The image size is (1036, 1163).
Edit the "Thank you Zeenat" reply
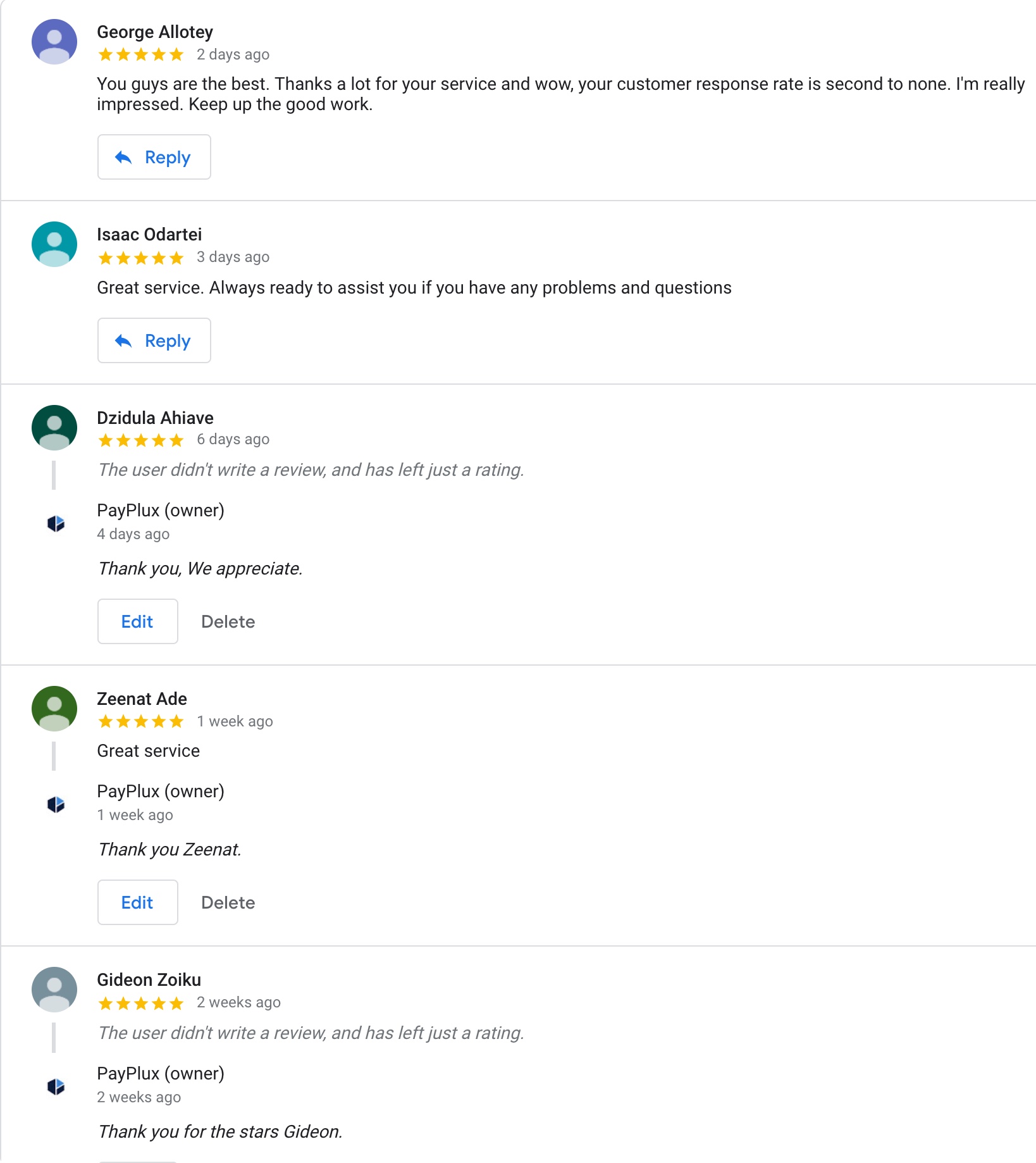137,902
